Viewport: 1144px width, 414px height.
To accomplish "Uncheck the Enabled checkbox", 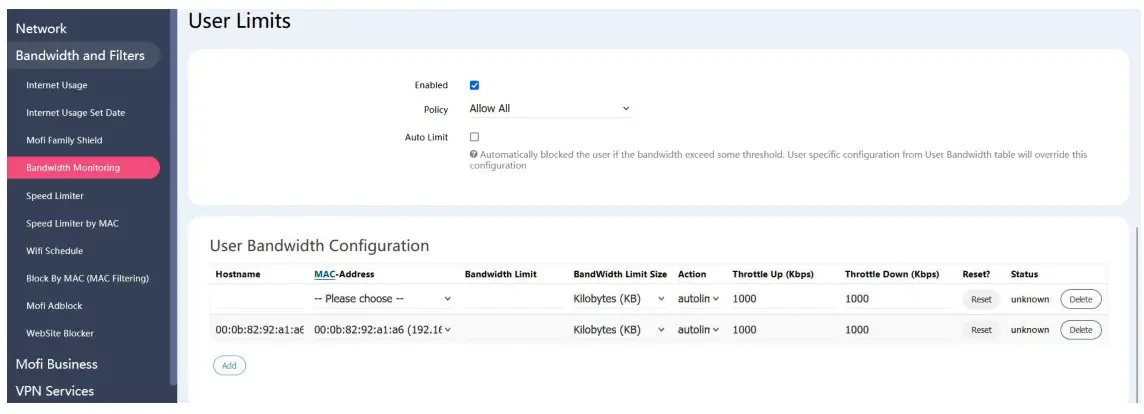I will point(474,85).
